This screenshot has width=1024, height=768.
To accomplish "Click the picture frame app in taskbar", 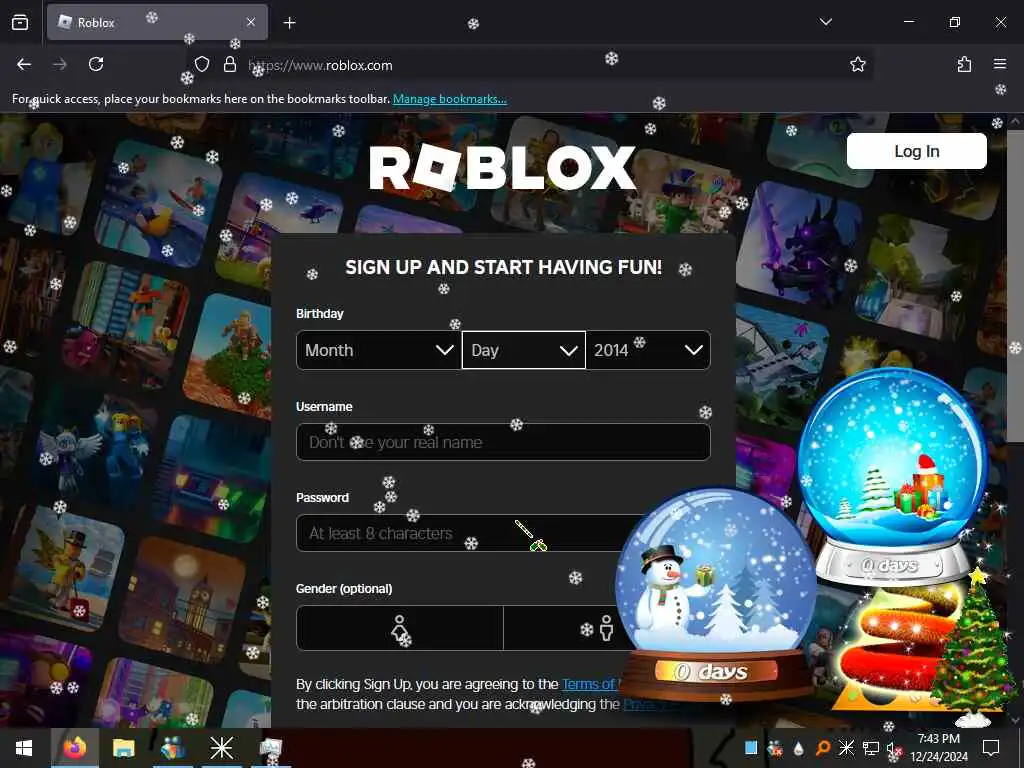I will click(270, 748).
